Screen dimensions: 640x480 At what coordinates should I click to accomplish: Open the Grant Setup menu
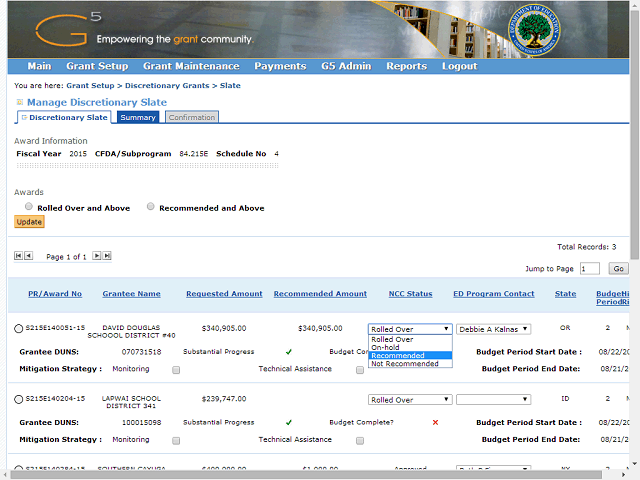[x=97, y=66]
